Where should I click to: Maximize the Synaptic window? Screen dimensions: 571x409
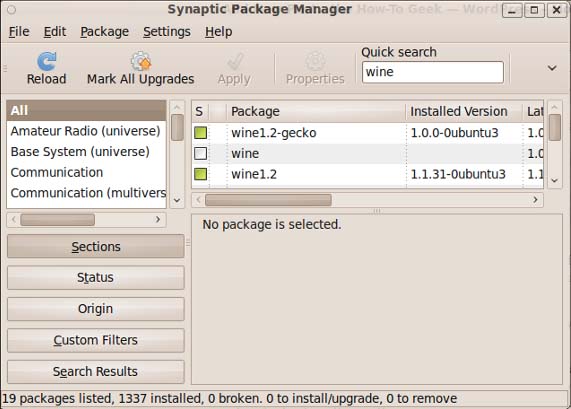tap(534, 11)
